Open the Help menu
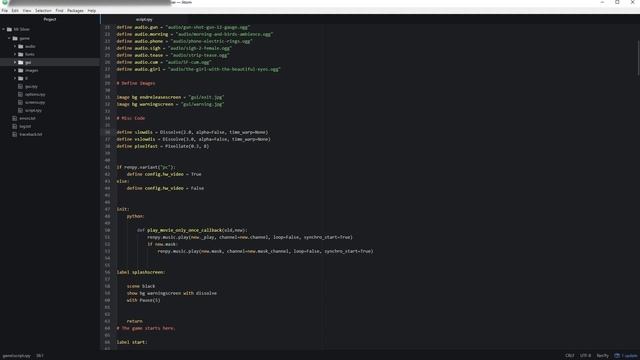640x360 pixels. (92, 11)
